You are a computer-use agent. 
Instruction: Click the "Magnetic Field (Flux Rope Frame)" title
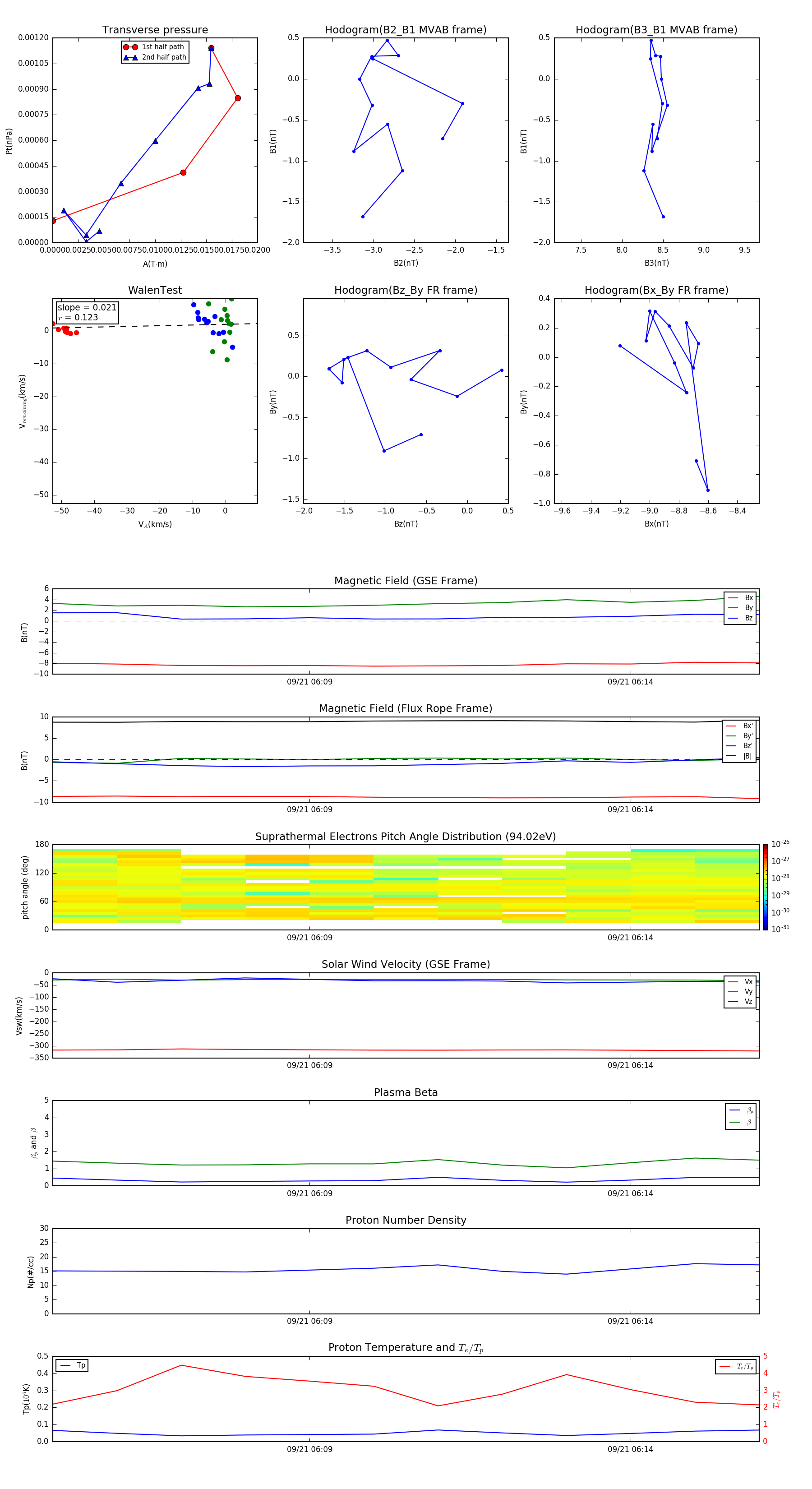pos(406,709)
